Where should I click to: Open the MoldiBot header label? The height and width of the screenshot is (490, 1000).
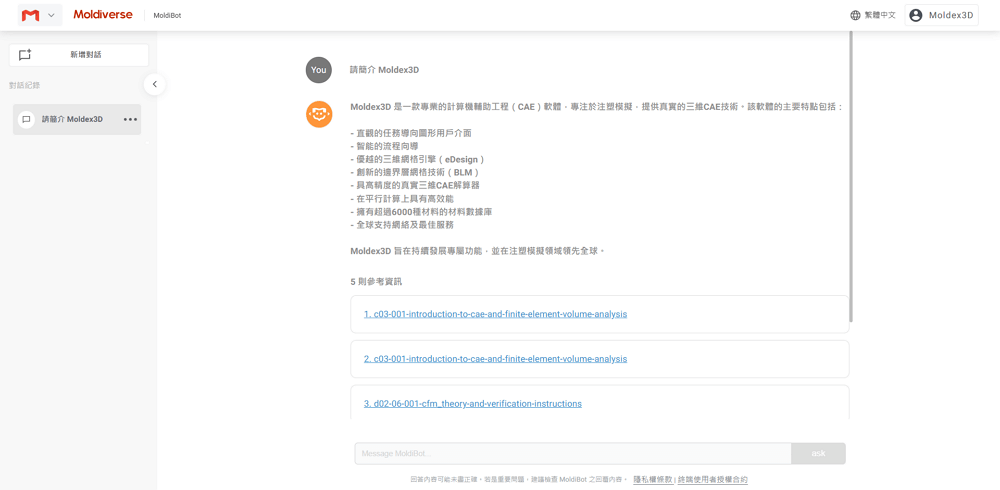(x=167, y=15)
